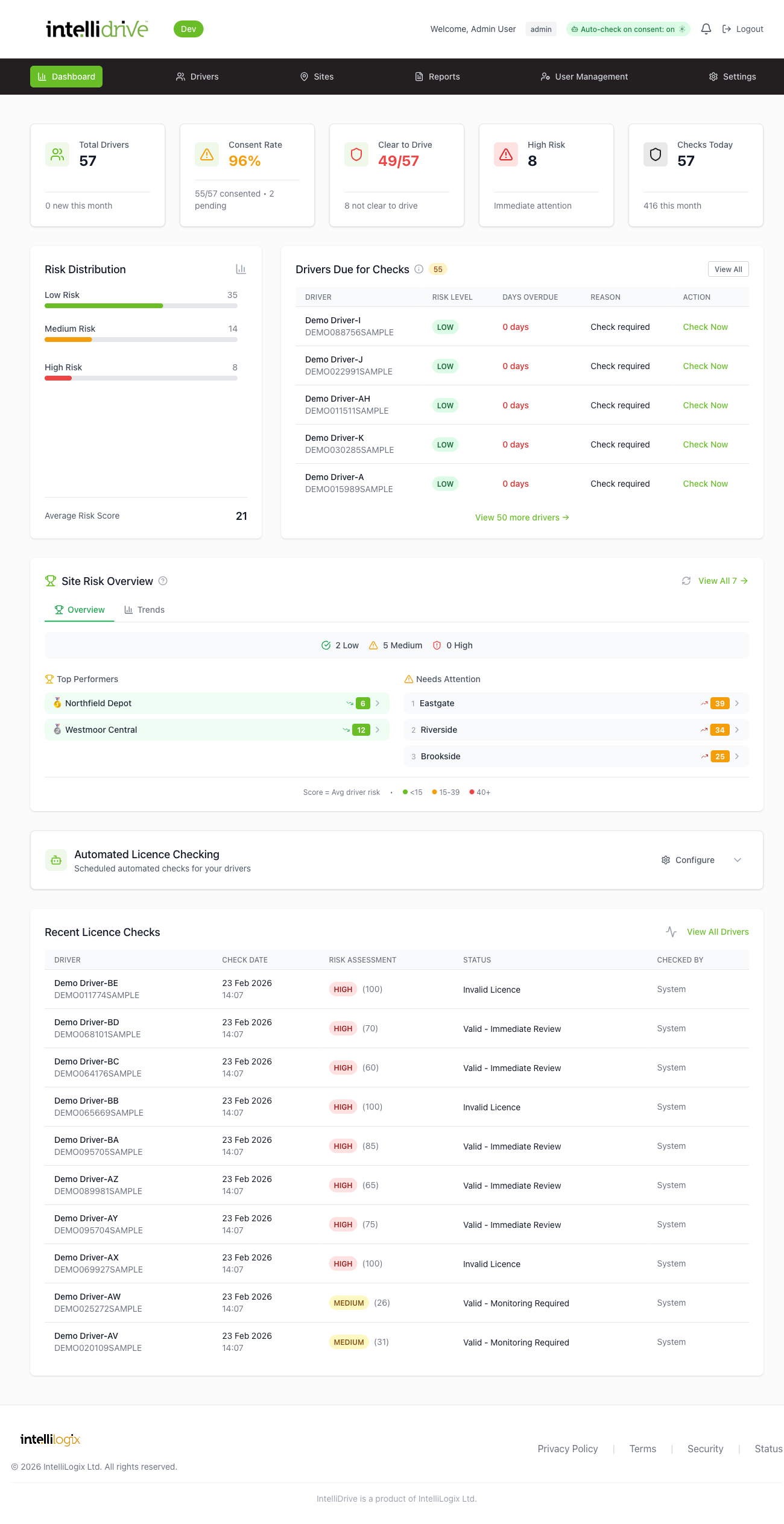The image size is (784, 1524).
Task: Open the Sites nav item
Action: point(317,77)
